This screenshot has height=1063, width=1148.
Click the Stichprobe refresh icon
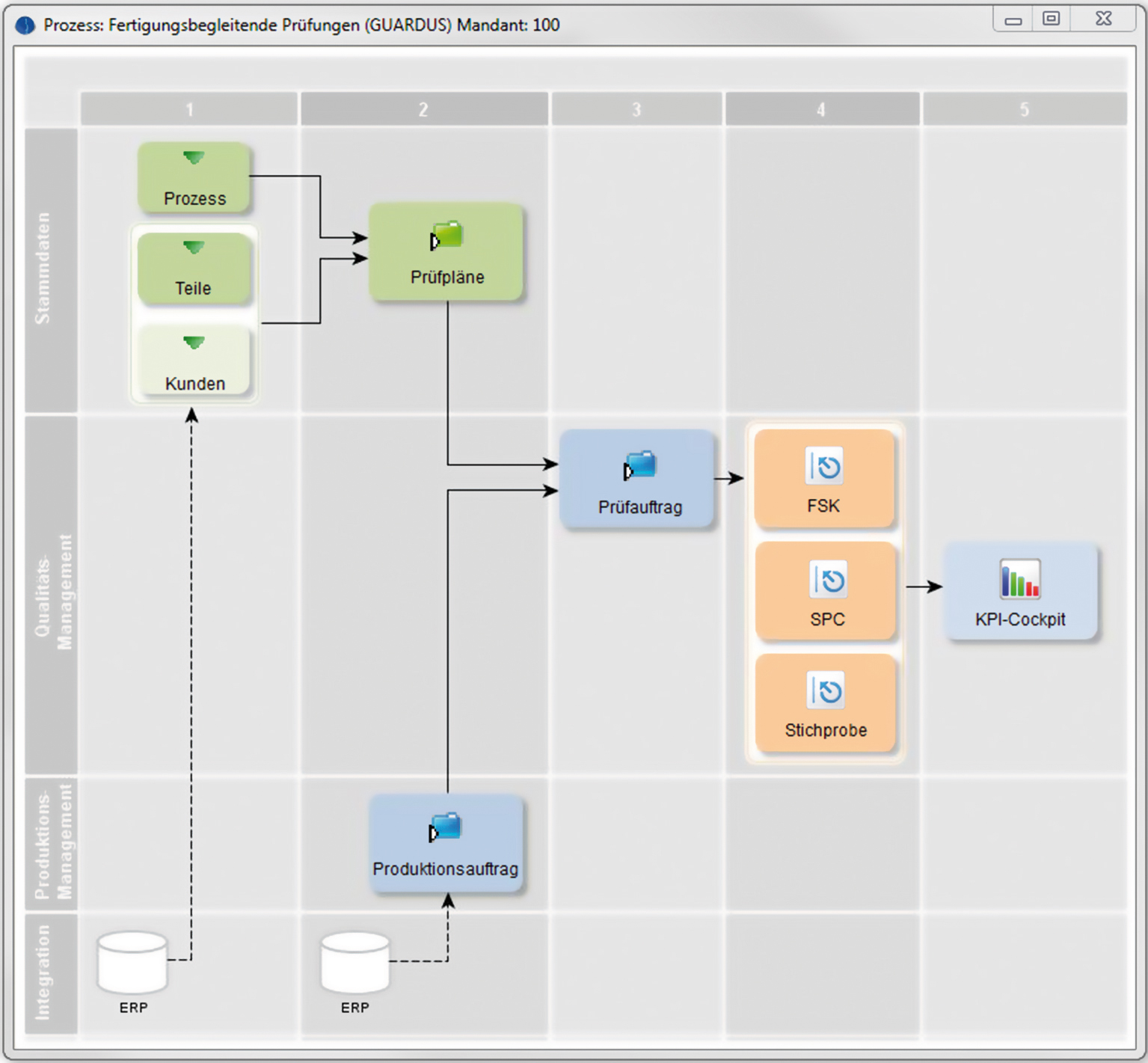point(826,690)
